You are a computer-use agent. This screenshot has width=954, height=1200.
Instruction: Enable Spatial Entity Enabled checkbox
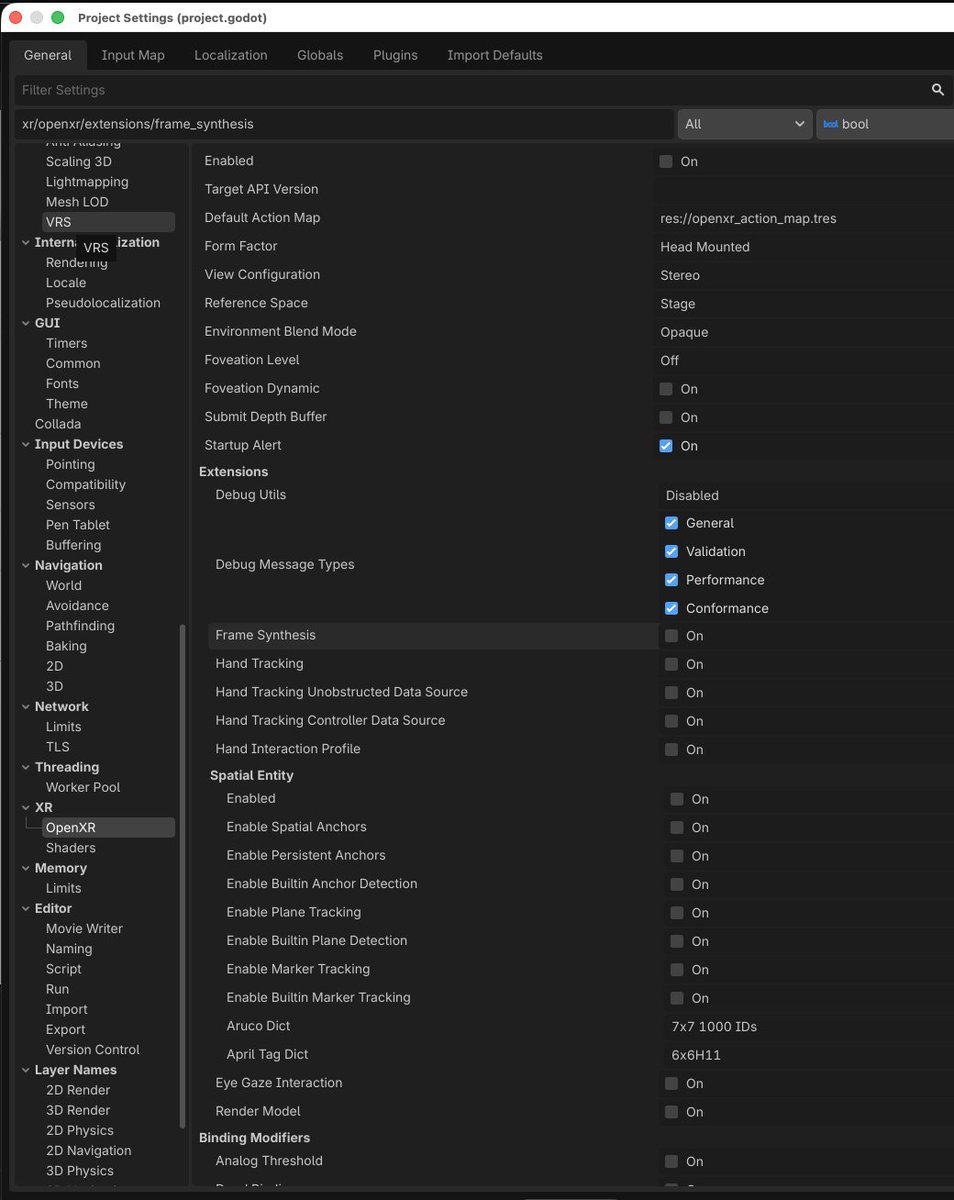677,799
